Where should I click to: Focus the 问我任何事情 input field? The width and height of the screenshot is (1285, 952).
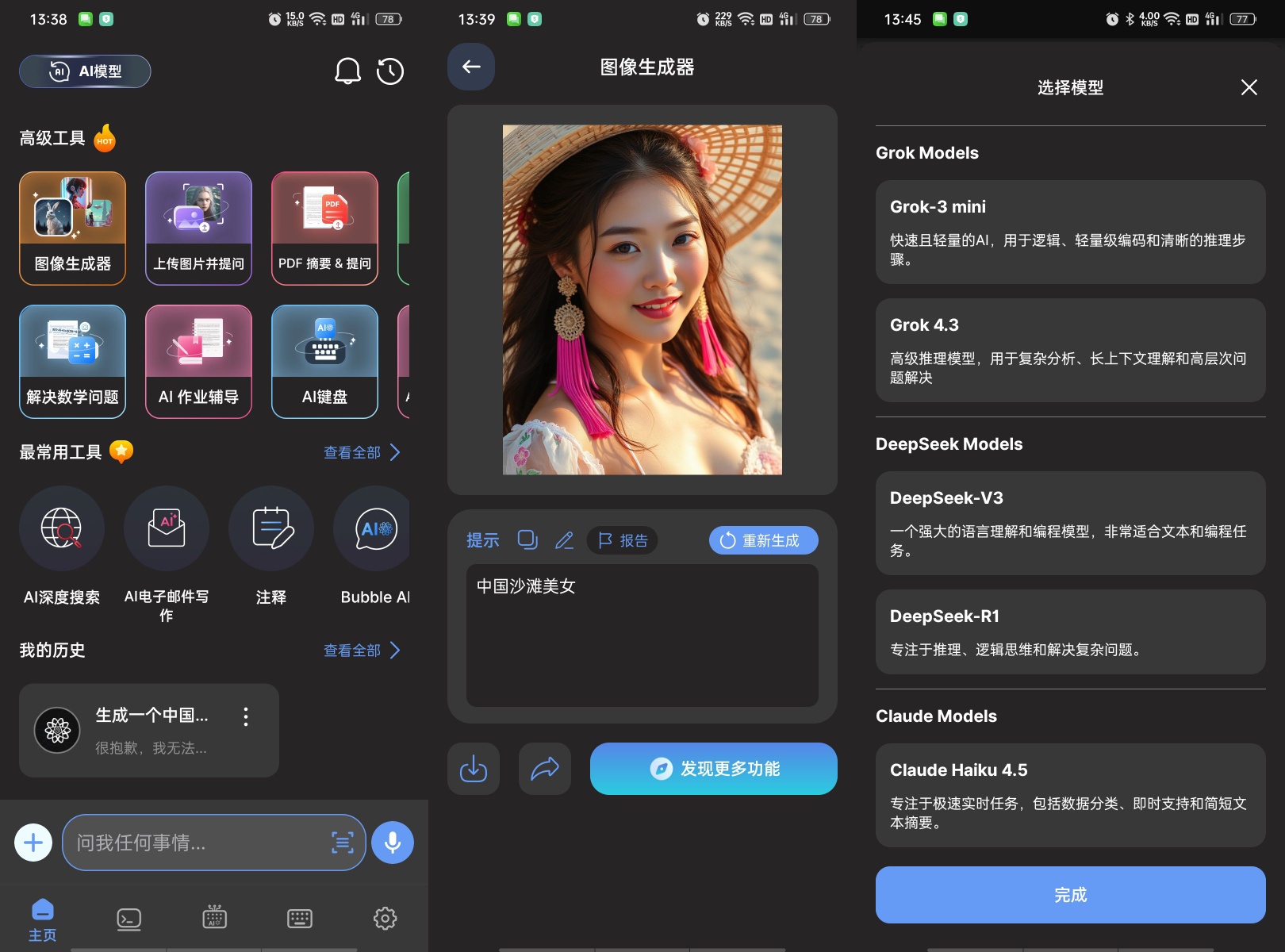coord(214,843)
